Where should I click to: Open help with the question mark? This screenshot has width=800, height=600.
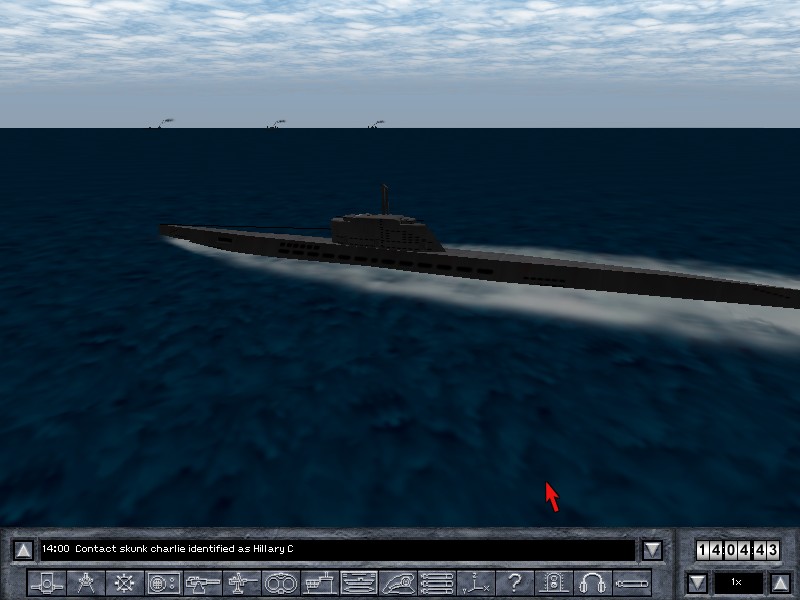pos(515,582)
